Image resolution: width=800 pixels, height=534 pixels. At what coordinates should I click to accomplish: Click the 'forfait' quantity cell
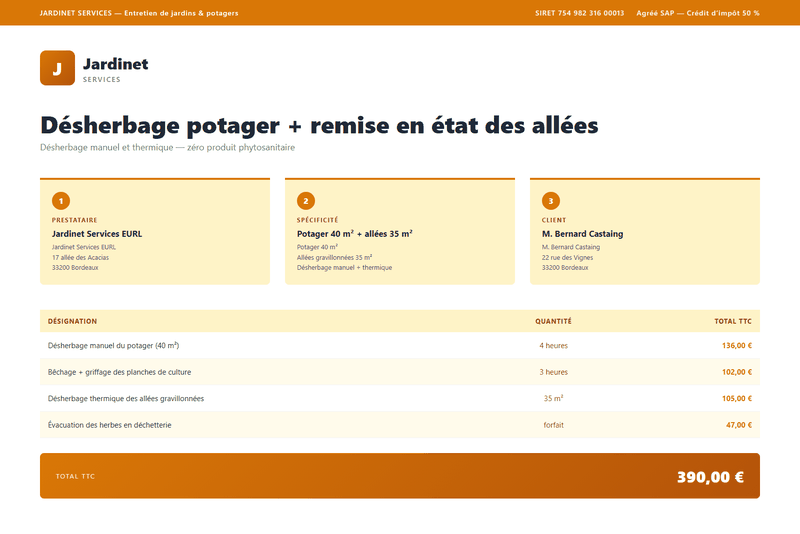click(x=554, y=425)
